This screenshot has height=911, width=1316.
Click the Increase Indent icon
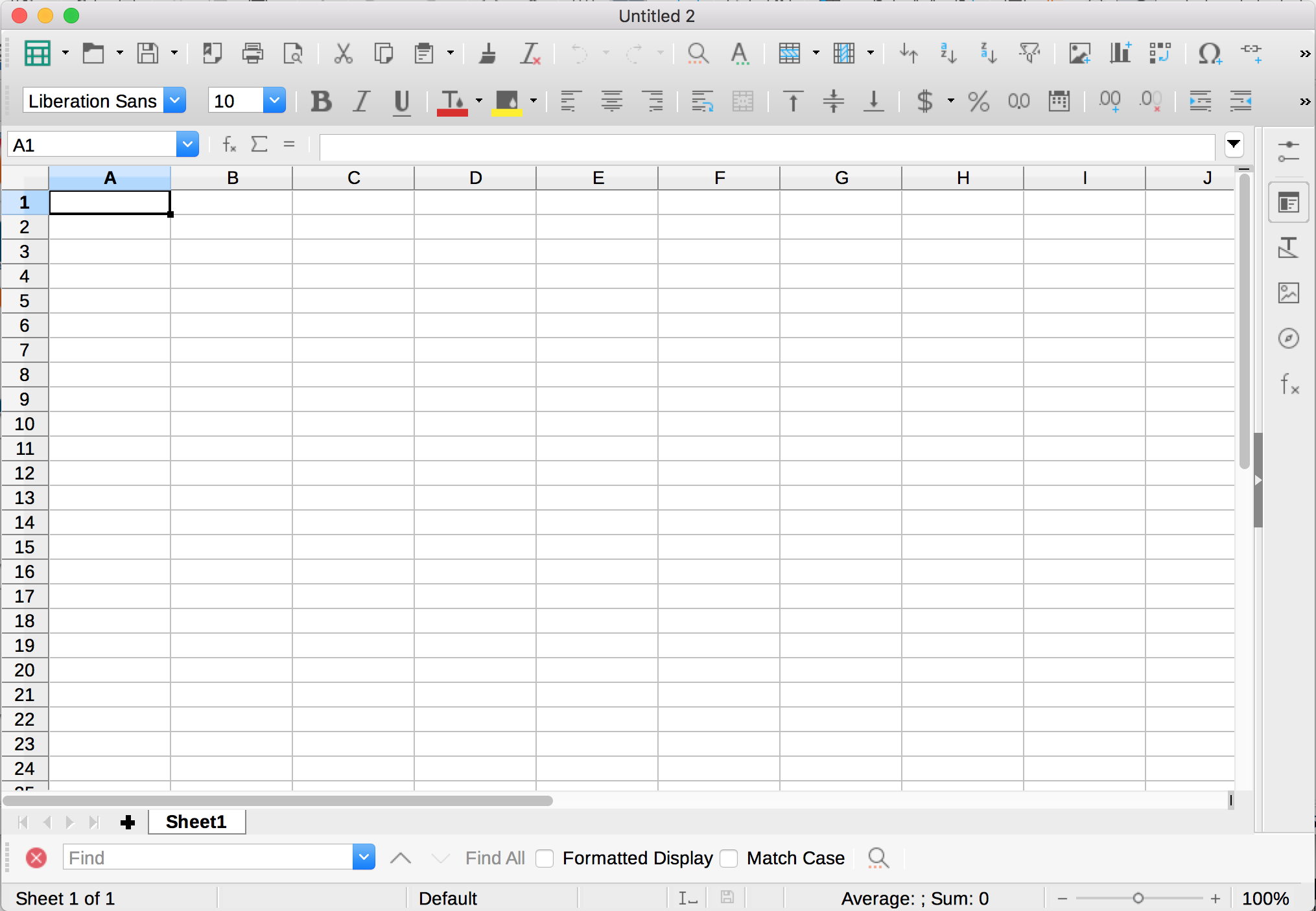tap(1200, 101)
